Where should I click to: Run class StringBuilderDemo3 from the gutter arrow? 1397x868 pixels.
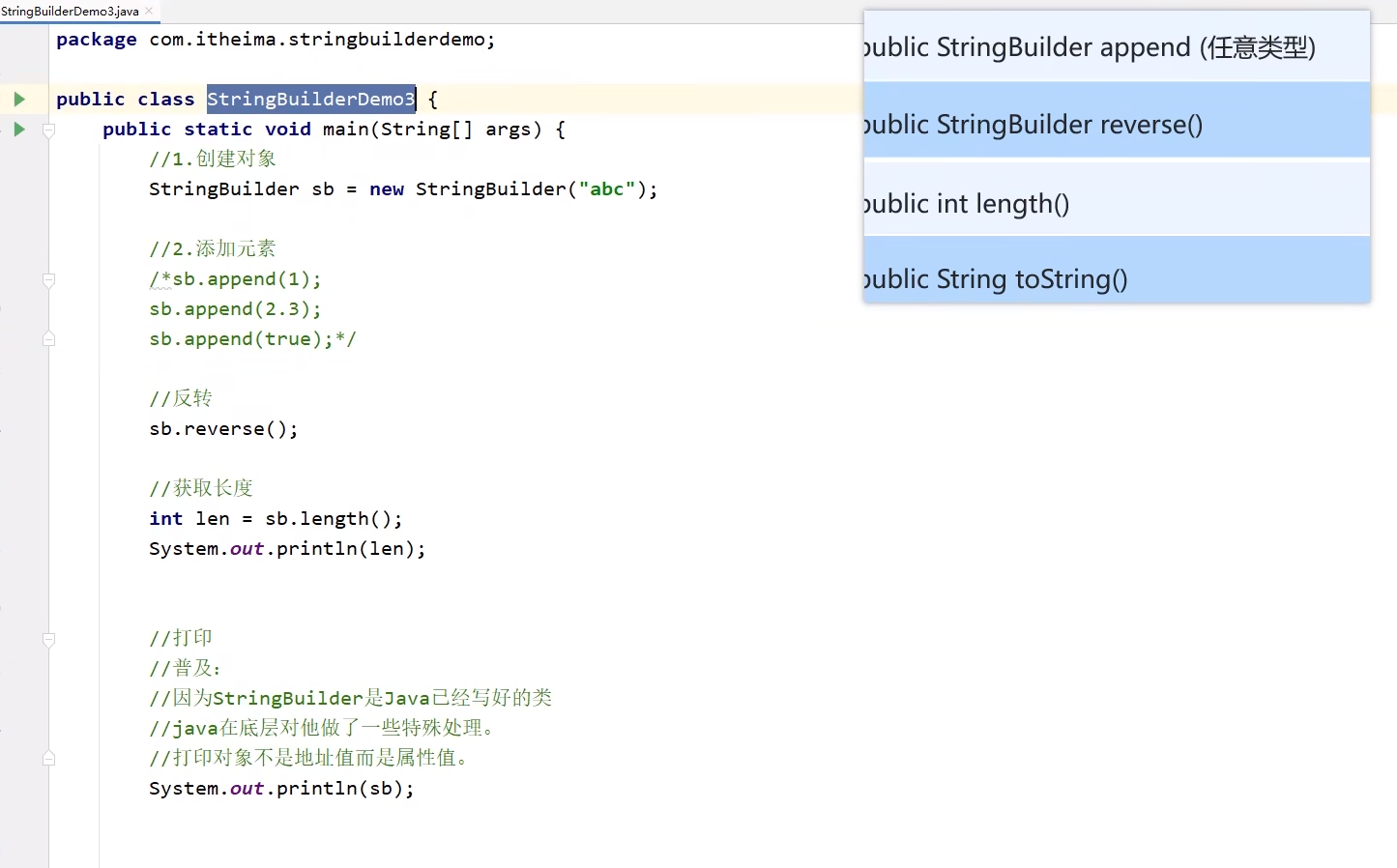(19, 99)
